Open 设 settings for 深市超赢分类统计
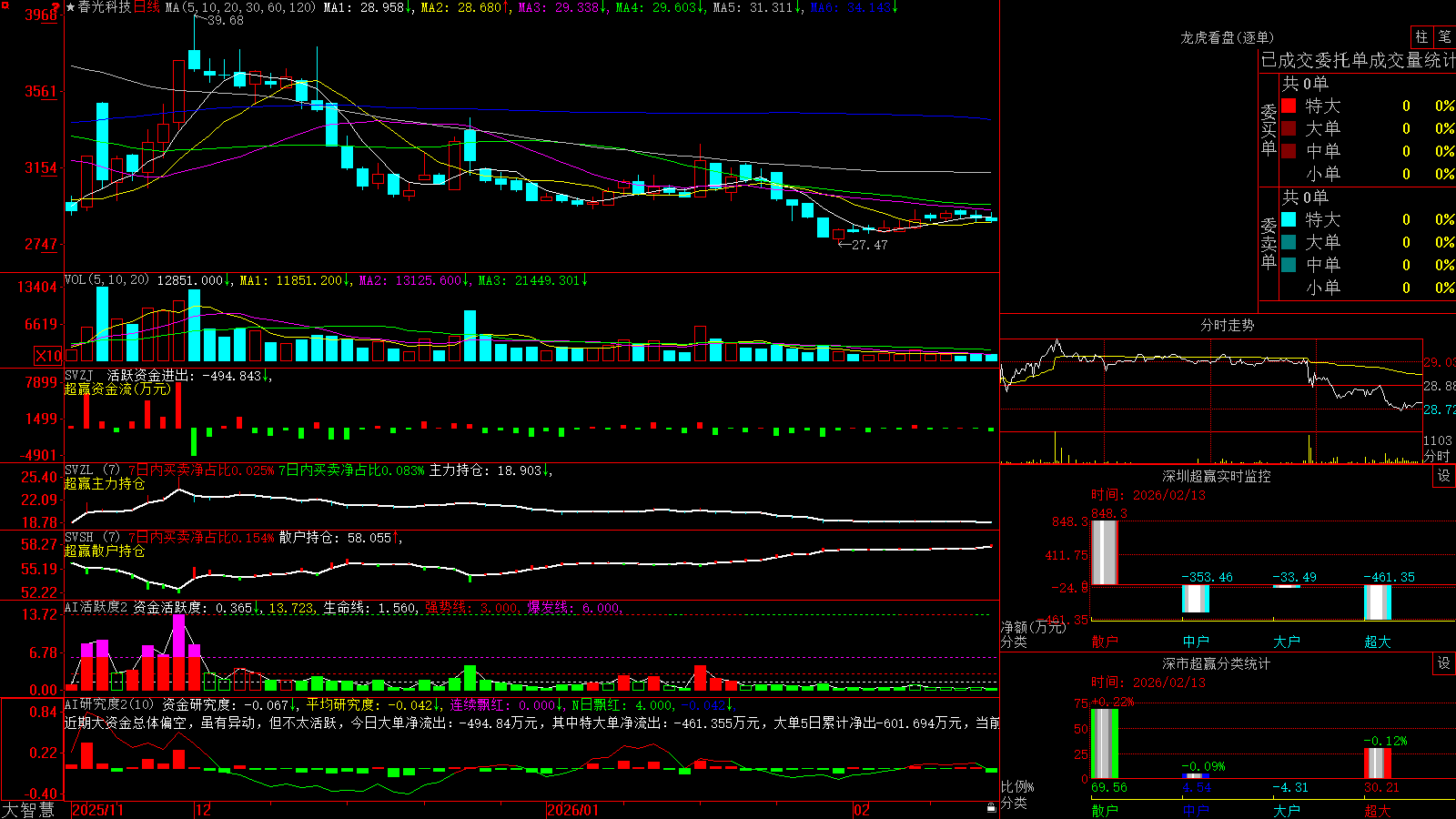 1444,663
